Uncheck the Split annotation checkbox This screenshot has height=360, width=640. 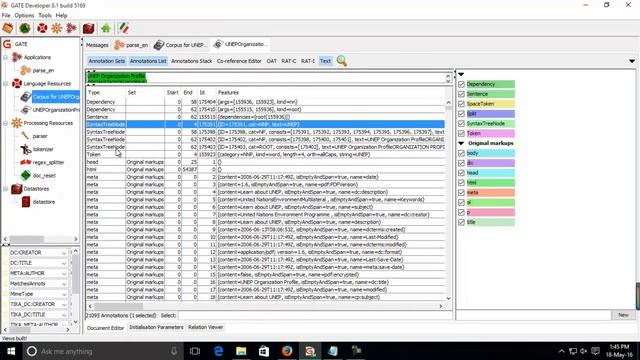pos(461,113)
